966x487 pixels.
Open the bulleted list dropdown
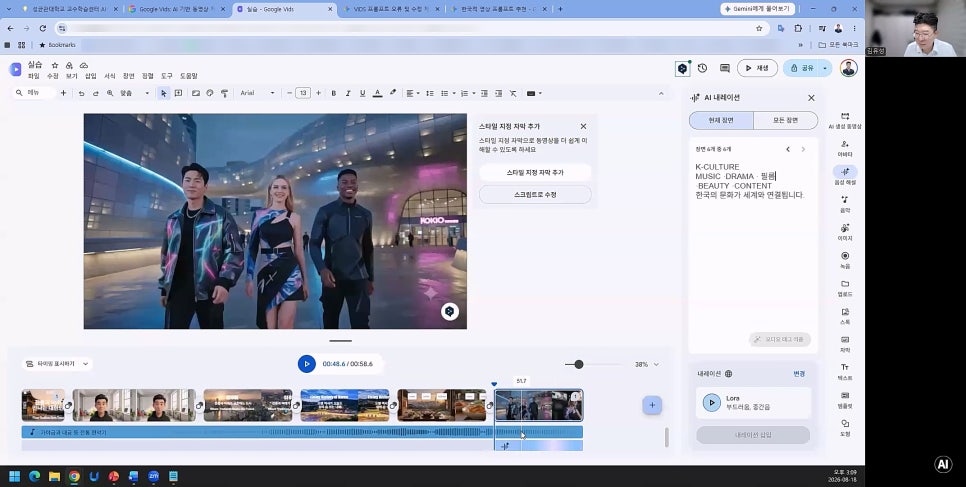[x=448, y=93]
